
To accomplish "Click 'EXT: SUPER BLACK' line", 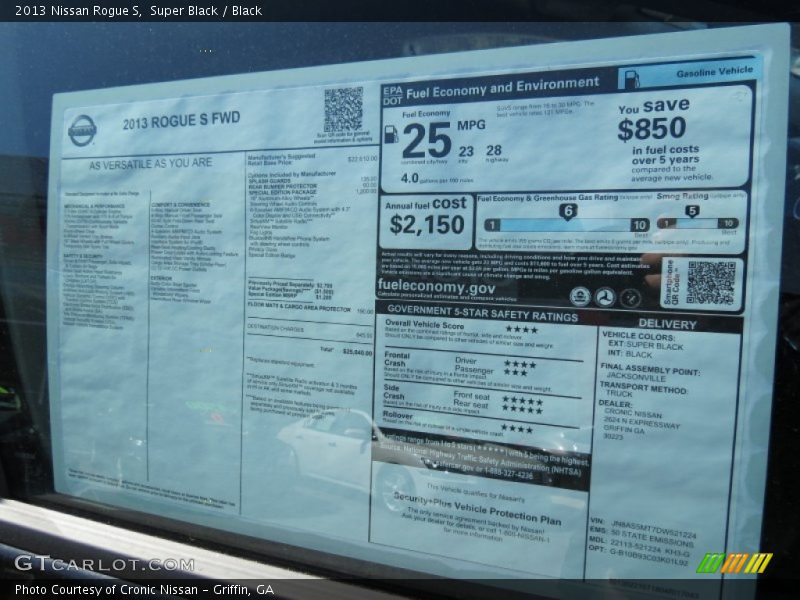I will pyautogui.click(x=645, y=345).
